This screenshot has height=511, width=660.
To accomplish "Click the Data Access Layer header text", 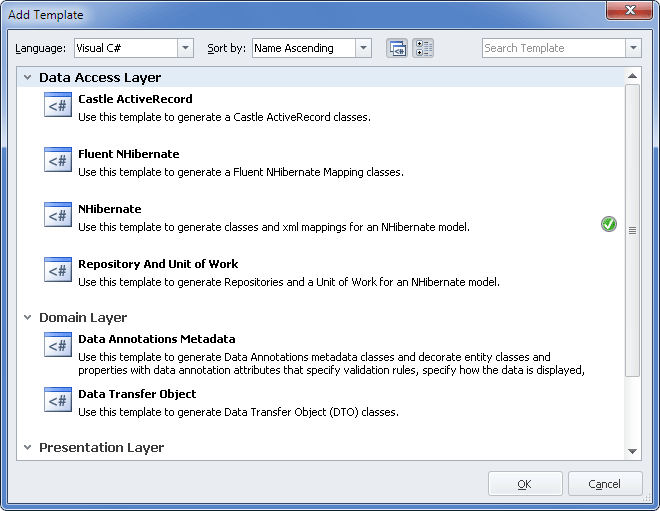I will [x=100, y=78].
